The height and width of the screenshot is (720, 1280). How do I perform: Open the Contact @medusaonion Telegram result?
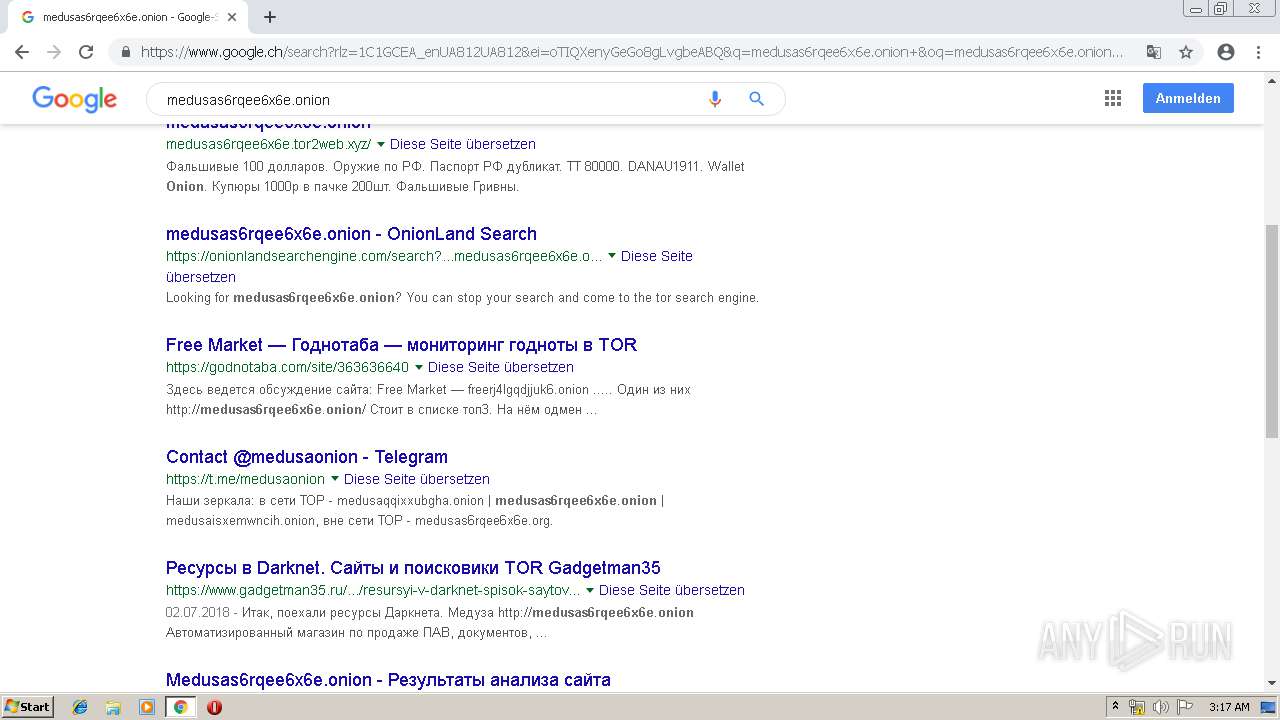tap(307, 457)
